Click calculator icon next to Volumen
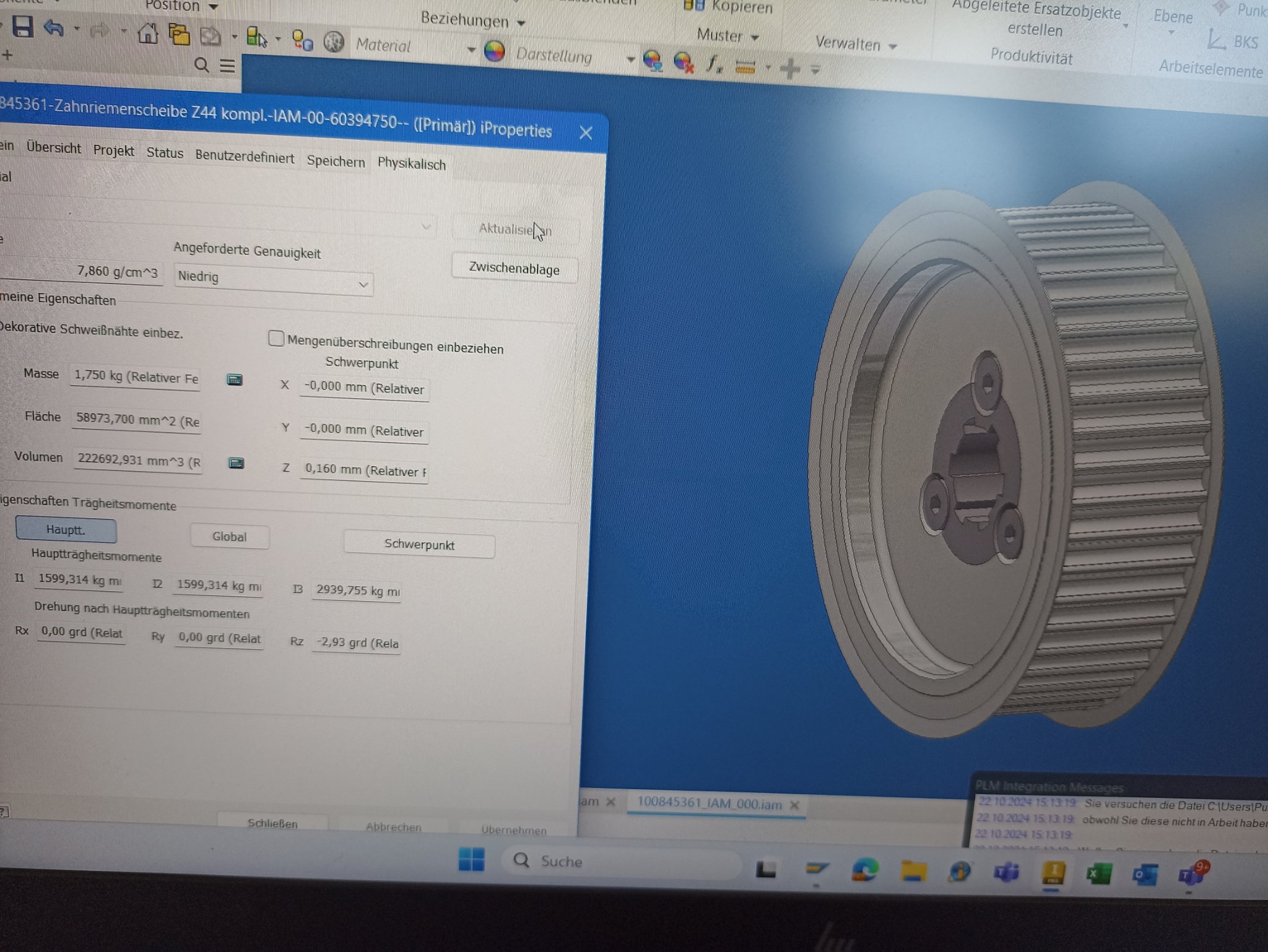Screen dimensions: 1268x952 (x=236, y=463)
